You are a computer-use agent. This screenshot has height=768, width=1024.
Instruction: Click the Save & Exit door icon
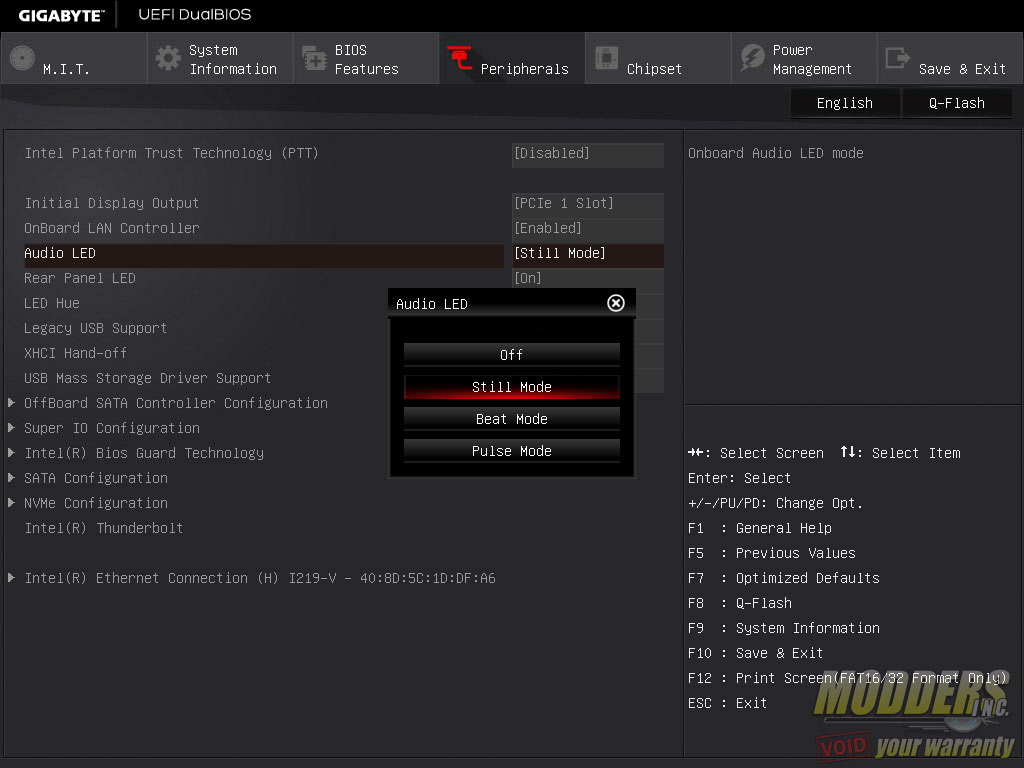(897, 58)
